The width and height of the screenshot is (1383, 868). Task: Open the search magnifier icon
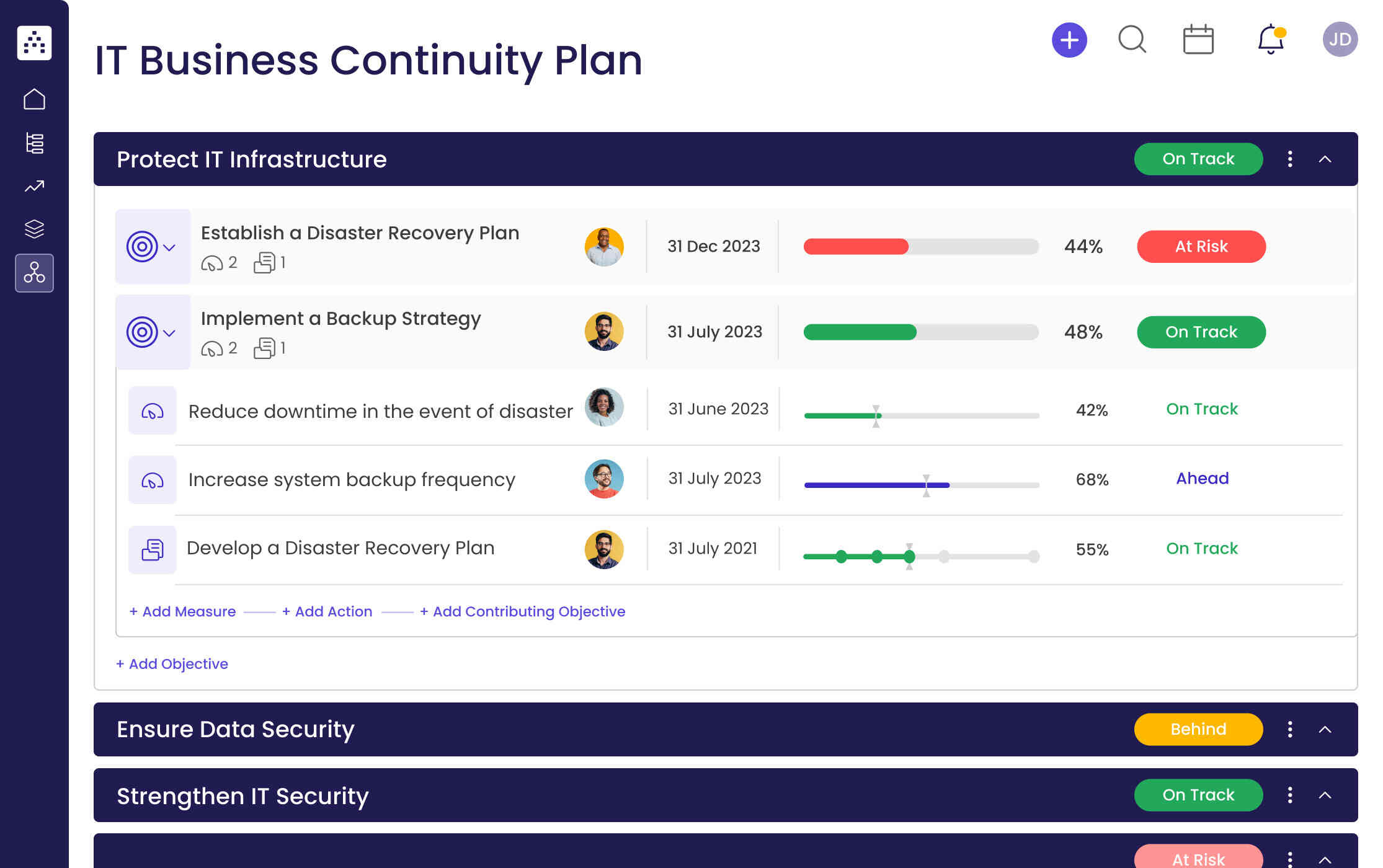[x=1130, y=40]
